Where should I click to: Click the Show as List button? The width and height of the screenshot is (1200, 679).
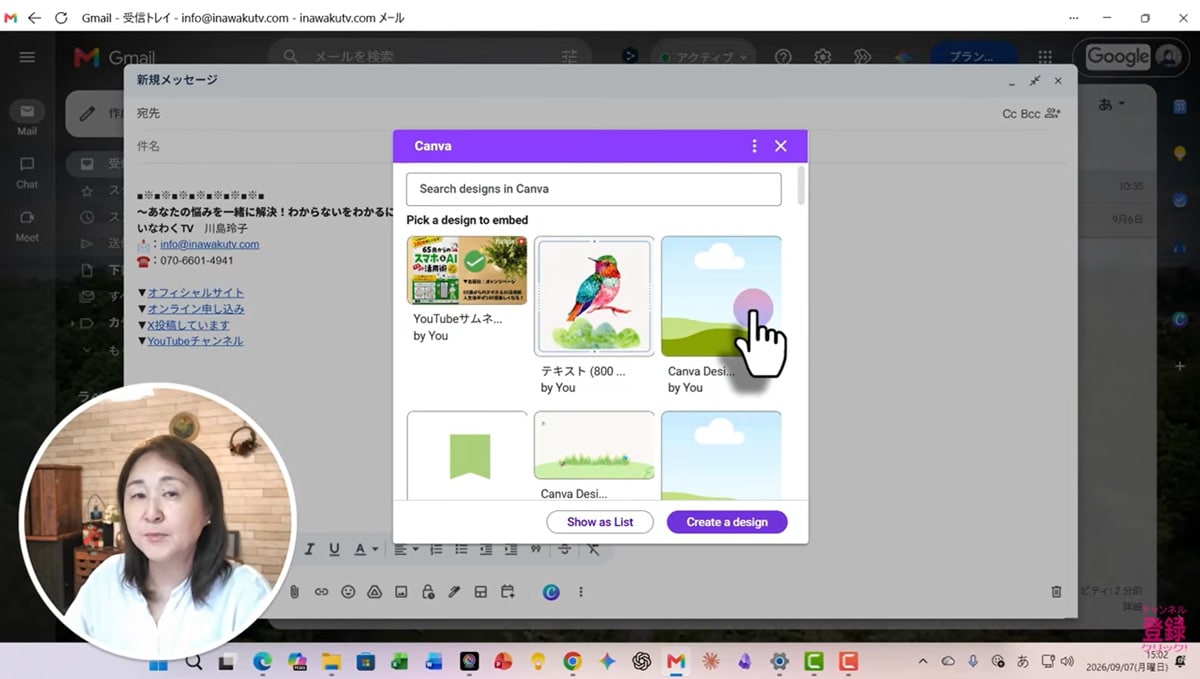coord(600,522)
